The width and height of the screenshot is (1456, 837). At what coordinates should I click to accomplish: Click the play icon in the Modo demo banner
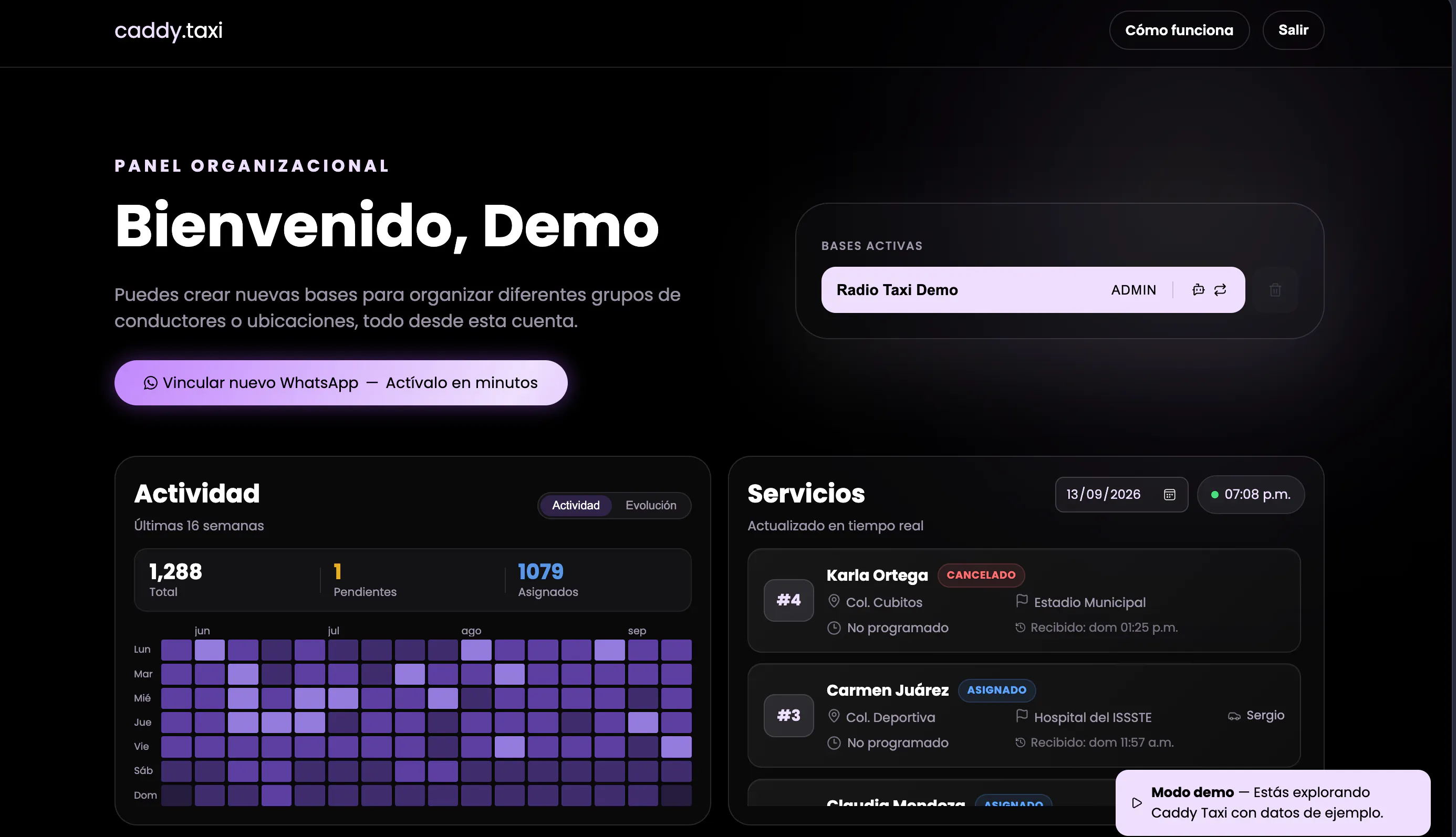pyautogui.click(x=1137, y=802)
